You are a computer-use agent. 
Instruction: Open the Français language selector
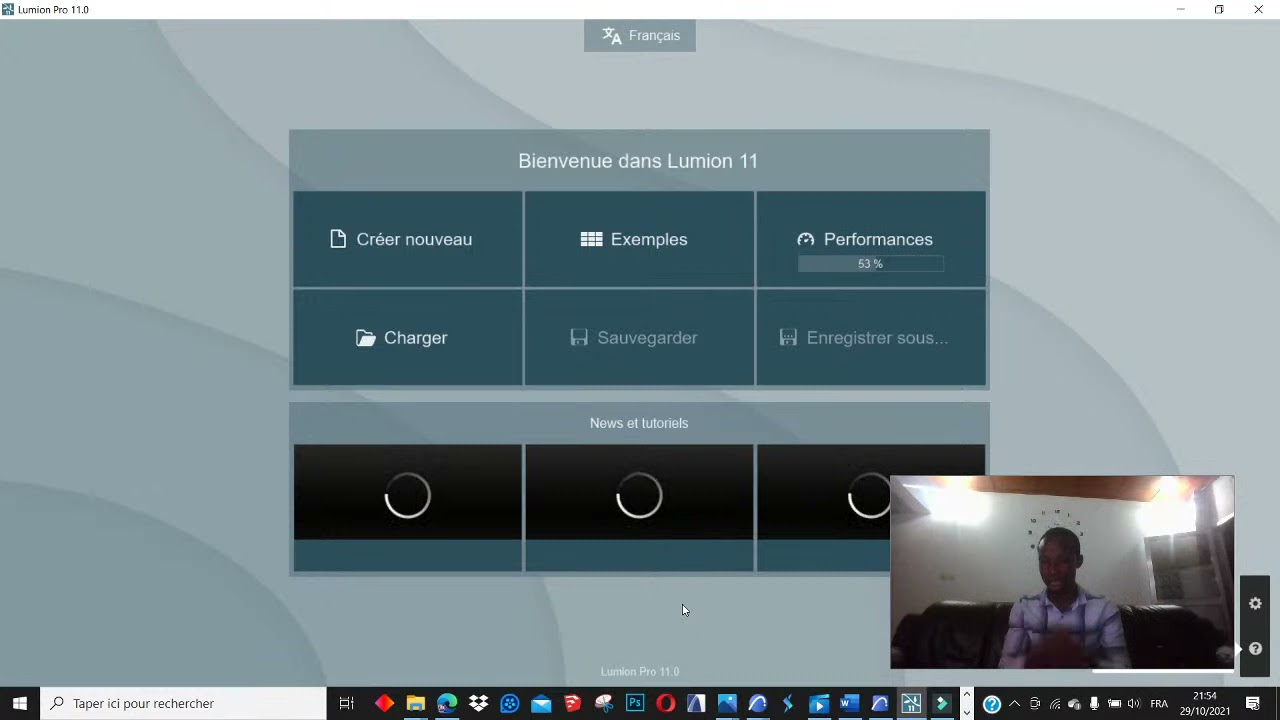coord(640,35)
